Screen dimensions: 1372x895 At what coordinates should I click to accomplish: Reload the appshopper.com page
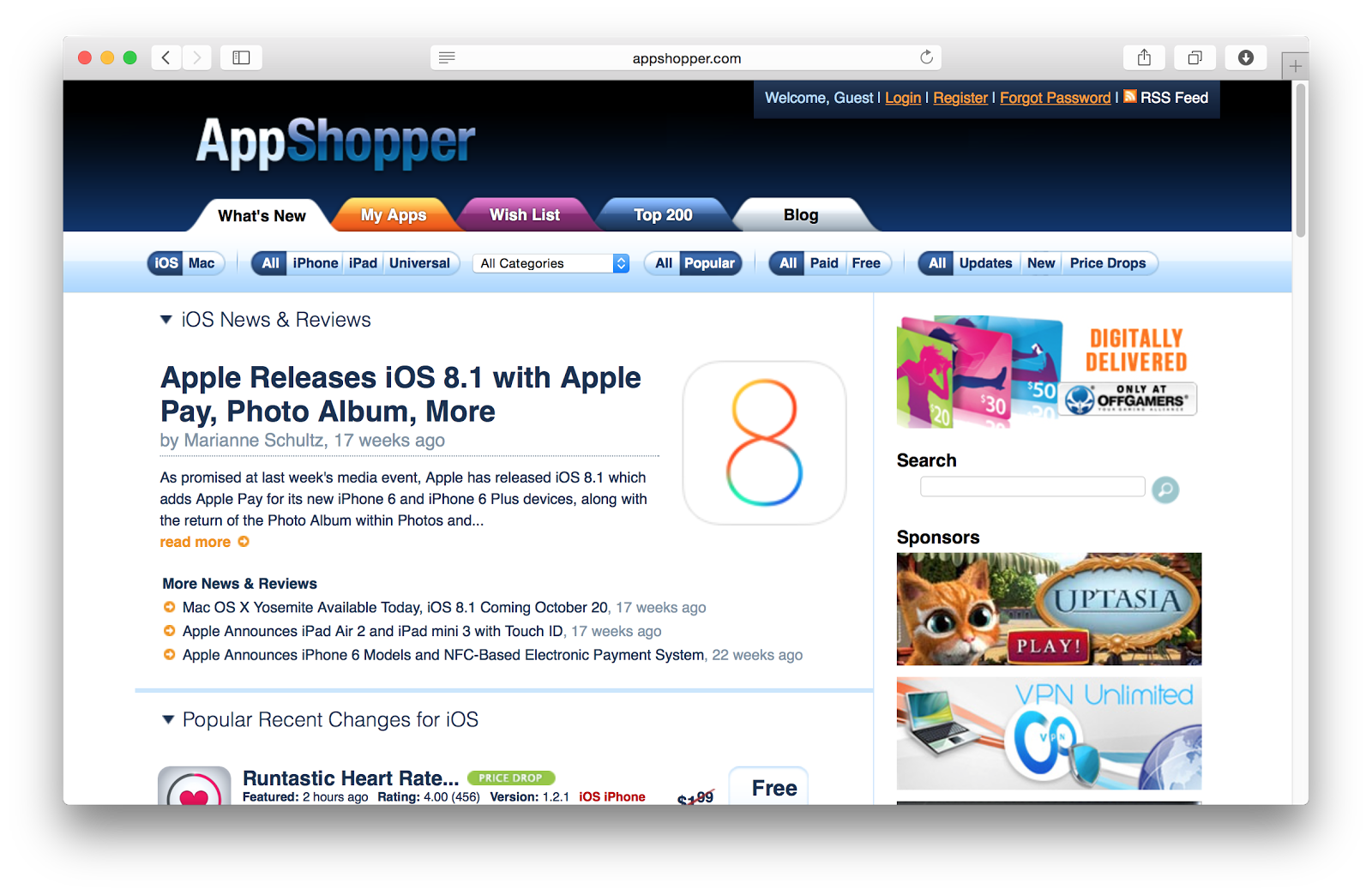[926, 57]
